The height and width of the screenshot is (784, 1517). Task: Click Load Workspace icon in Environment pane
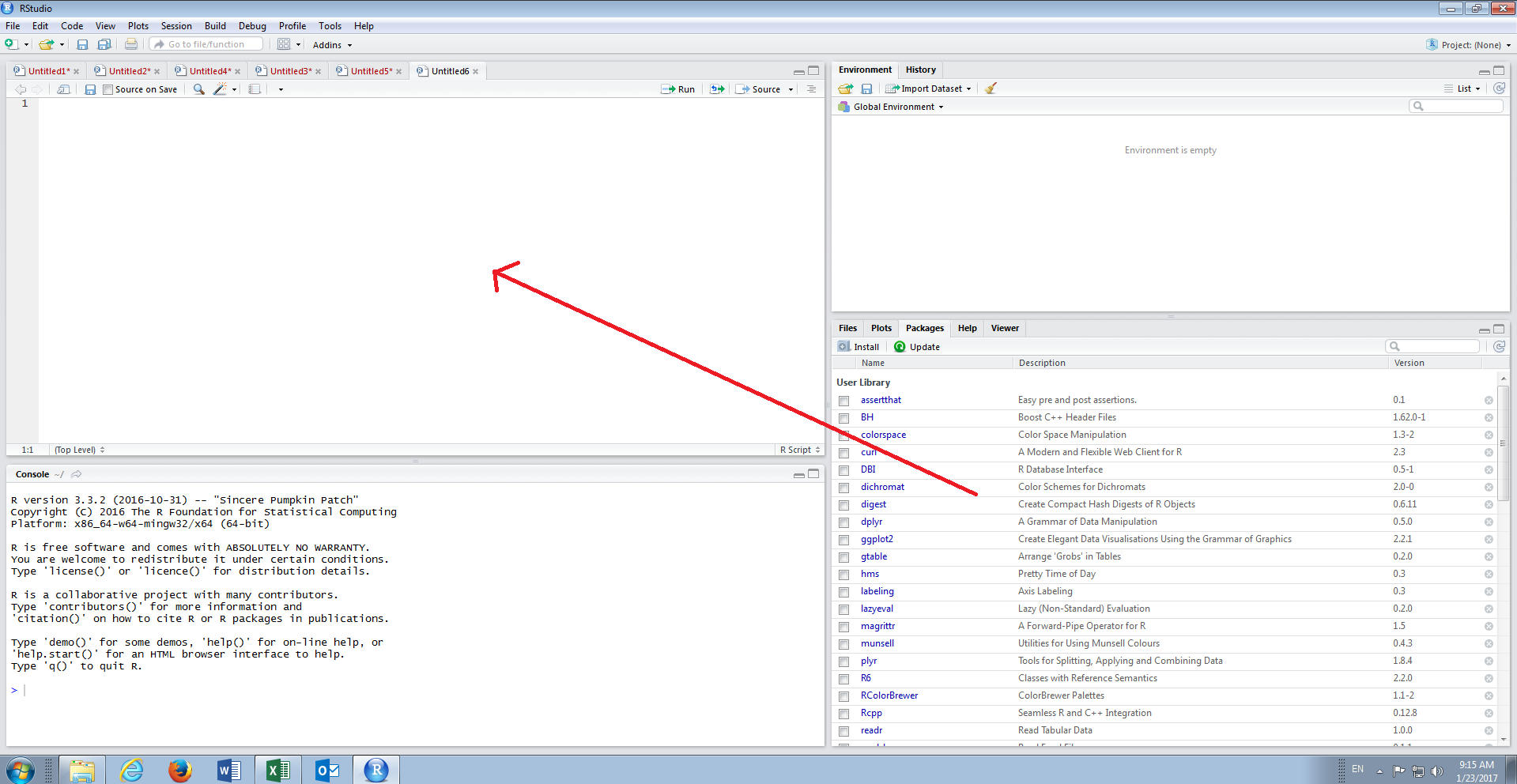(846, 89)
